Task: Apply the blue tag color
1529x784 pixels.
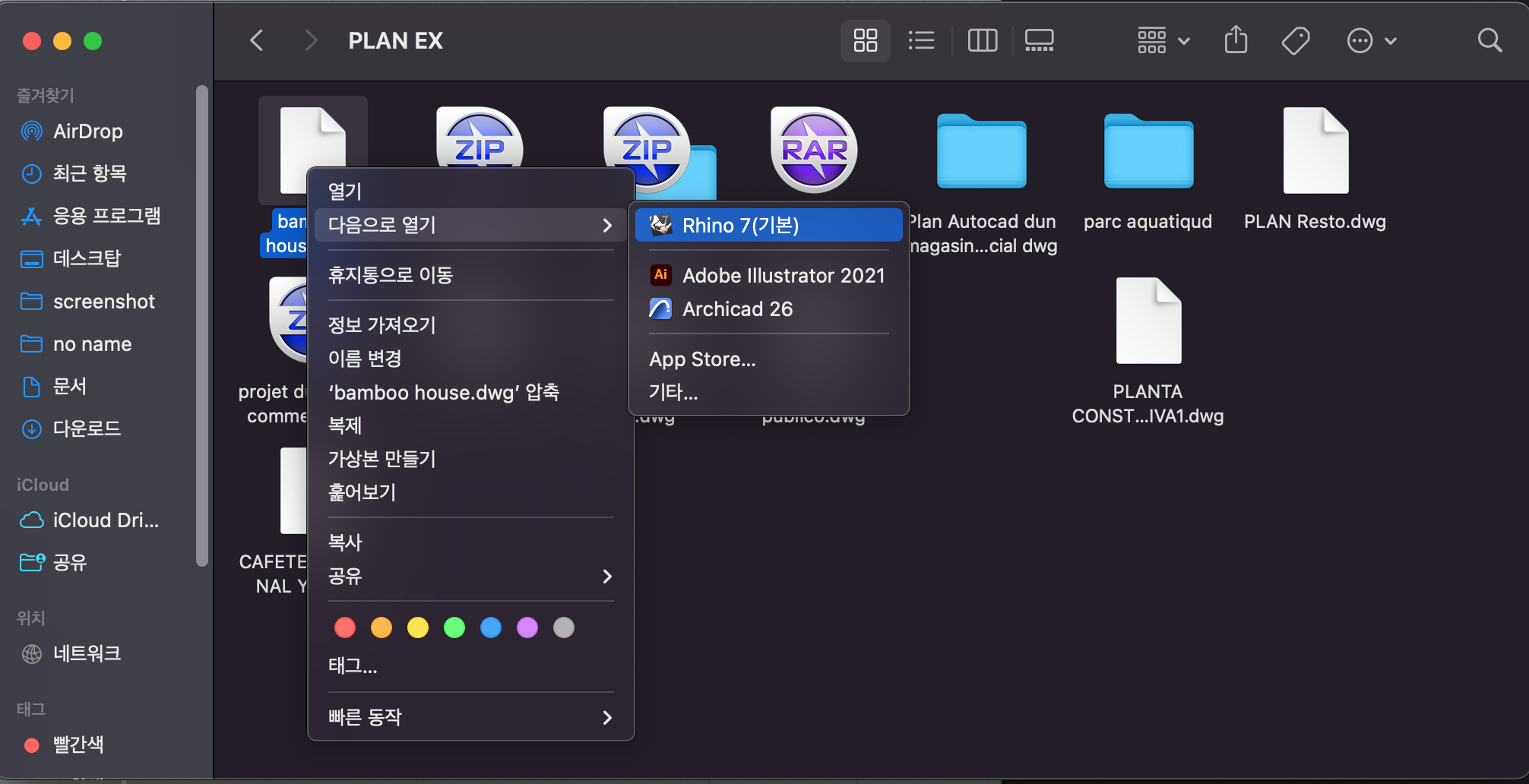Action: coord(491,628)
